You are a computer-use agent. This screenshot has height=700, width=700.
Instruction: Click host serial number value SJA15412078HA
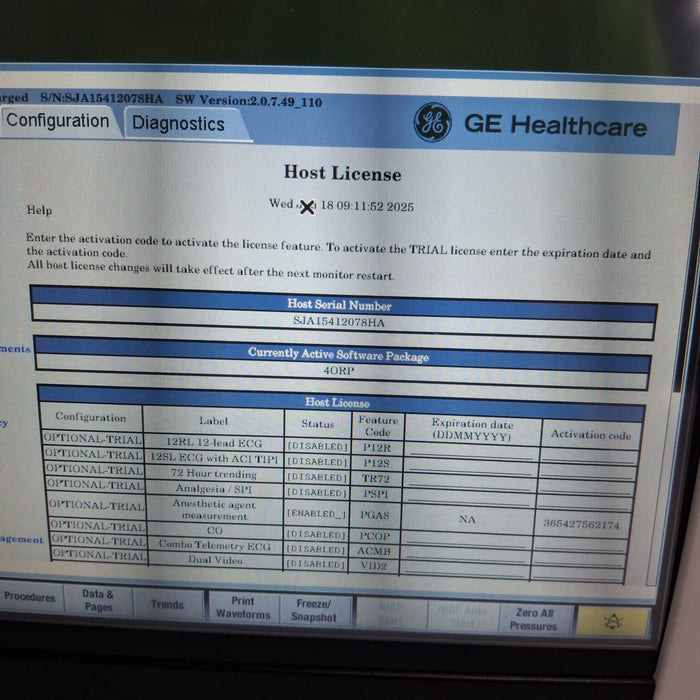[x=339, y=321]
